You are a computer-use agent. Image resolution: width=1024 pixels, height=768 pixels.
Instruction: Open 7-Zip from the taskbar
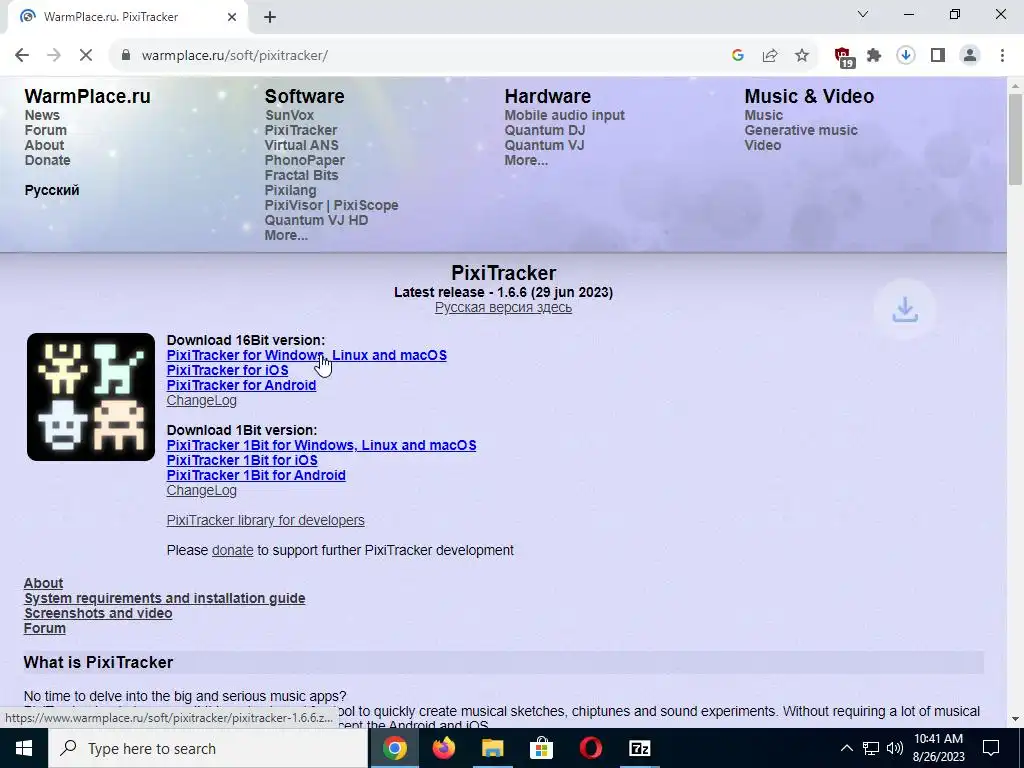click(x=639, y=748)
